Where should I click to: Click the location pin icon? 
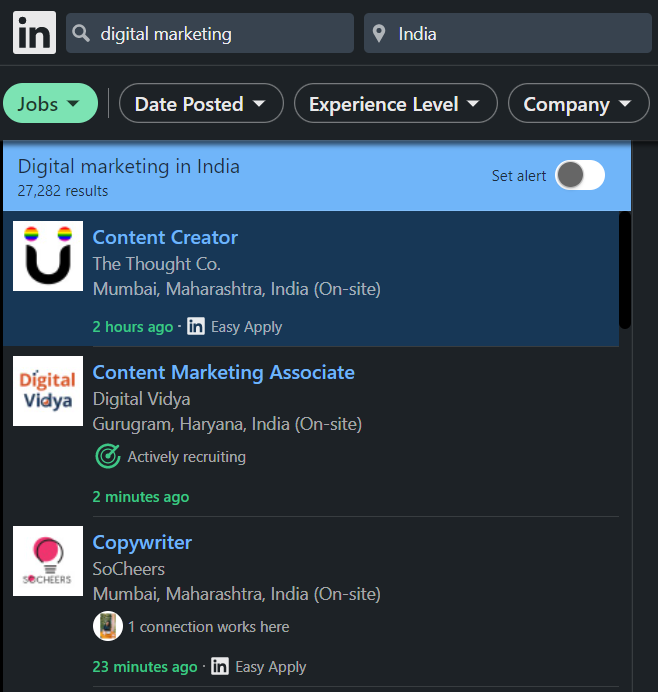(x=379, y=34)
